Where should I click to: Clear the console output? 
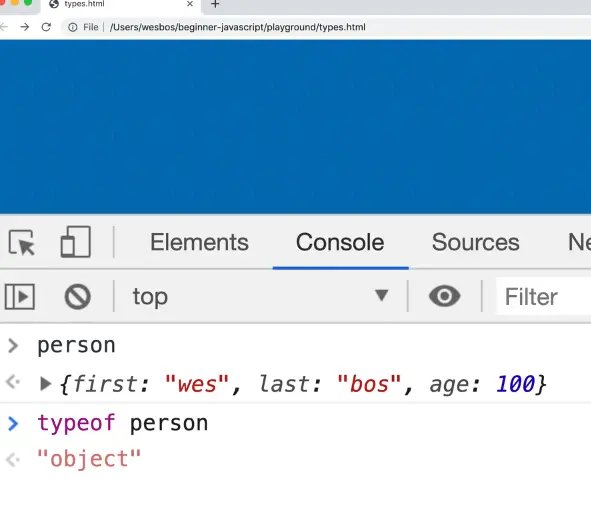[x=78, y=297]
